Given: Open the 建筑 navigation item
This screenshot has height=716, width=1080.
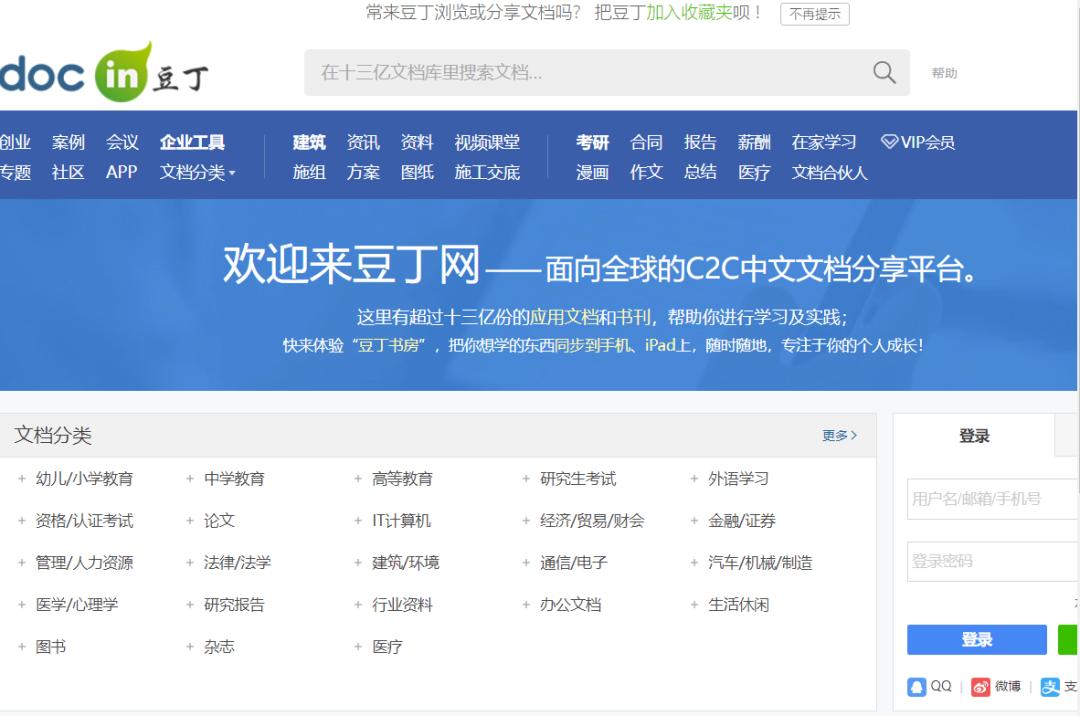Looking at the screenshot, I should pos(309,143).
